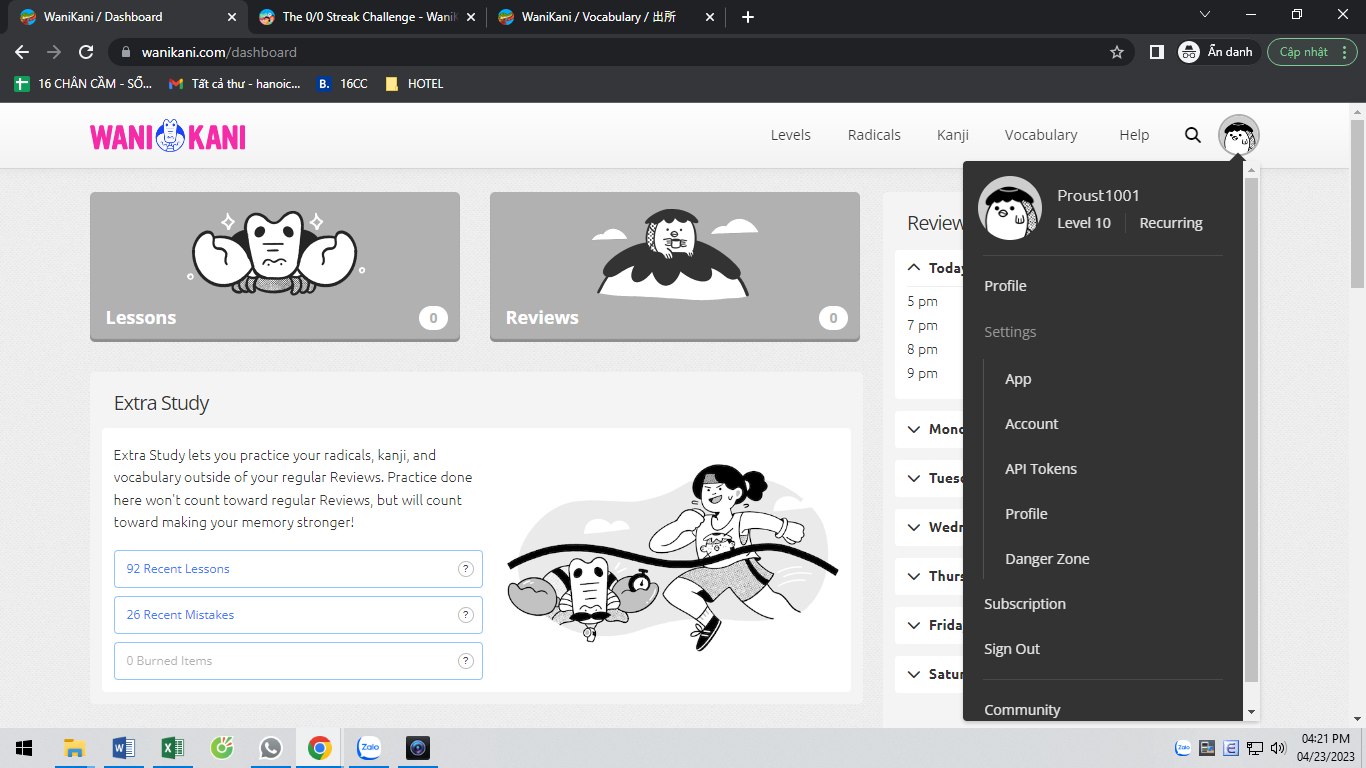Open the Danger Zone settings
The width and height of the screenshot is (1366, 768).
(1047, 559)
